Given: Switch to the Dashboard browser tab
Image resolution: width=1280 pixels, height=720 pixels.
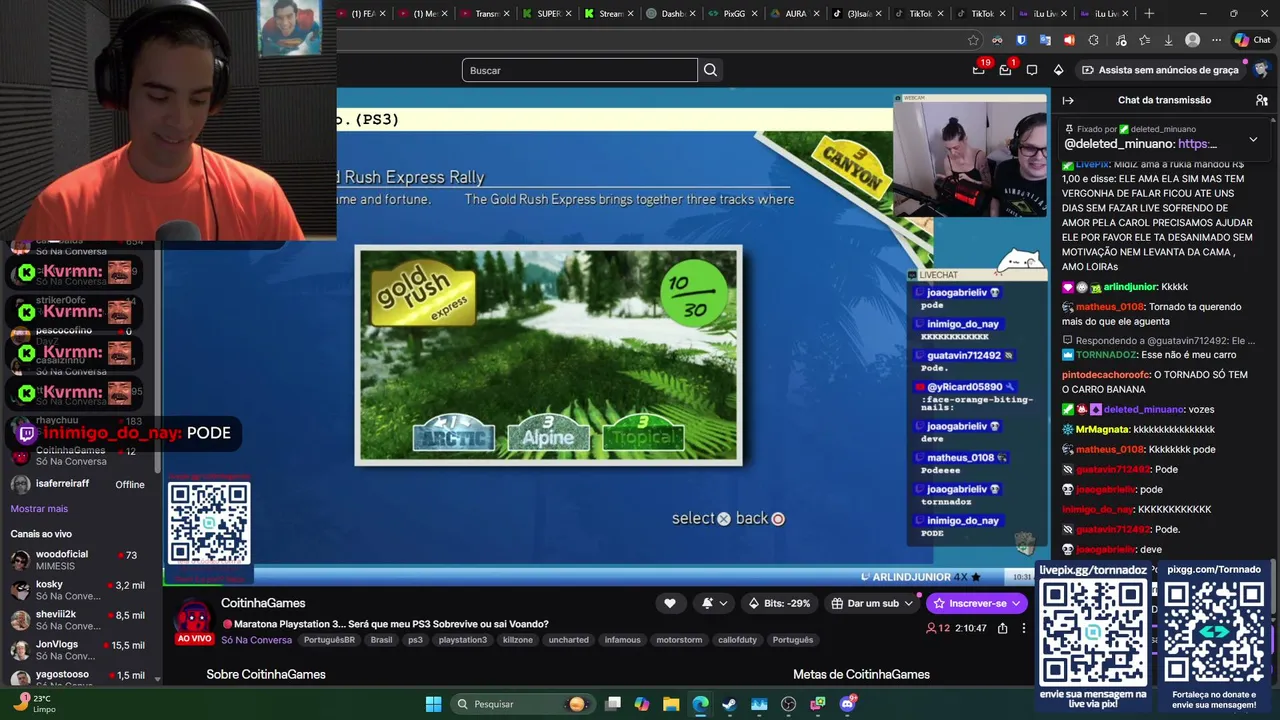Looking at the screenshot, I should (672, 13).
